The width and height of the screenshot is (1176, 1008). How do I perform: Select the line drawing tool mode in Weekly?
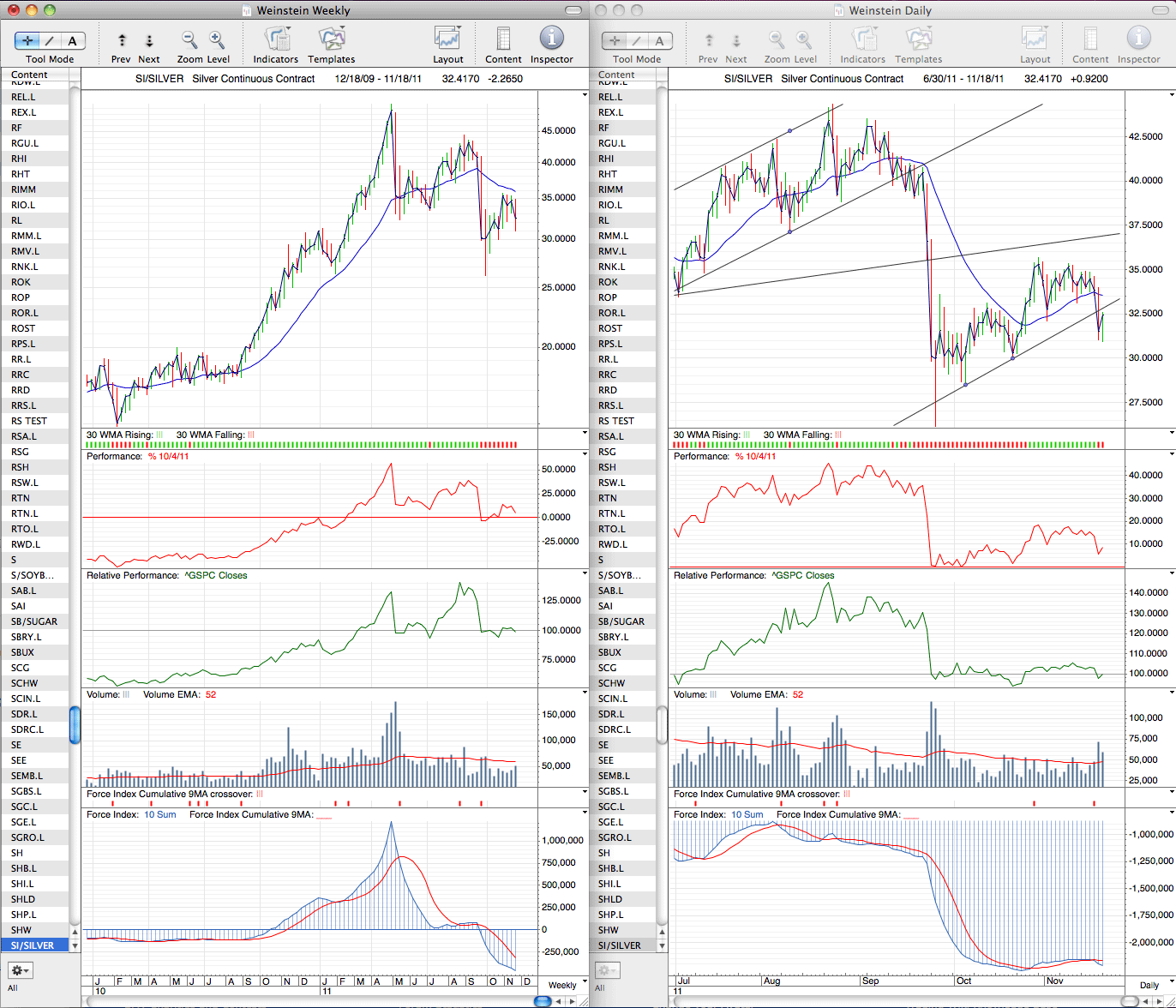pyautogui.click(x=50, y=40)
